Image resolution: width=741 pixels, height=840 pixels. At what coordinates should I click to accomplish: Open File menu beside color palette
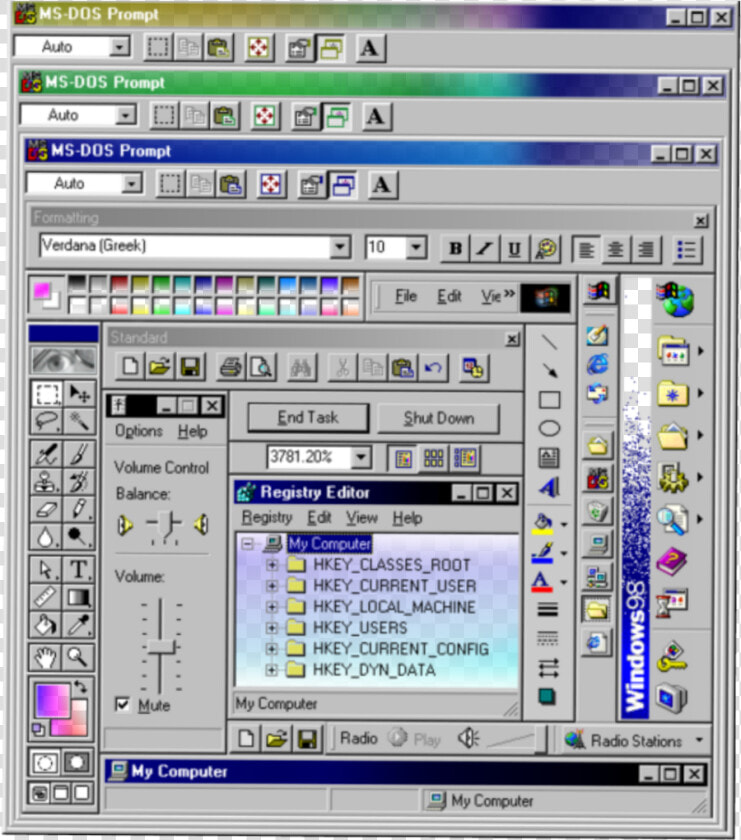coord(406,296)
